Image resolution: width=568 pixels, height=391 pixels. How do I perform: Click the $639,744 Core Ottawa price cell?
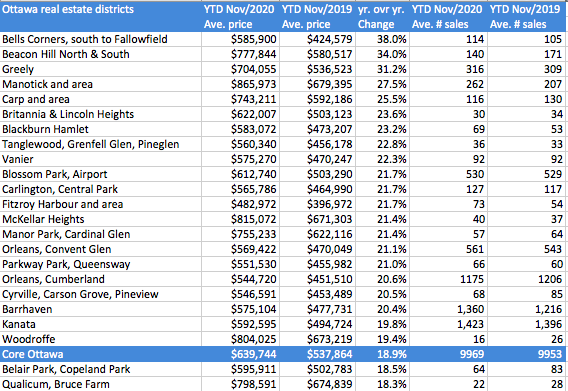tap(241, 354)
